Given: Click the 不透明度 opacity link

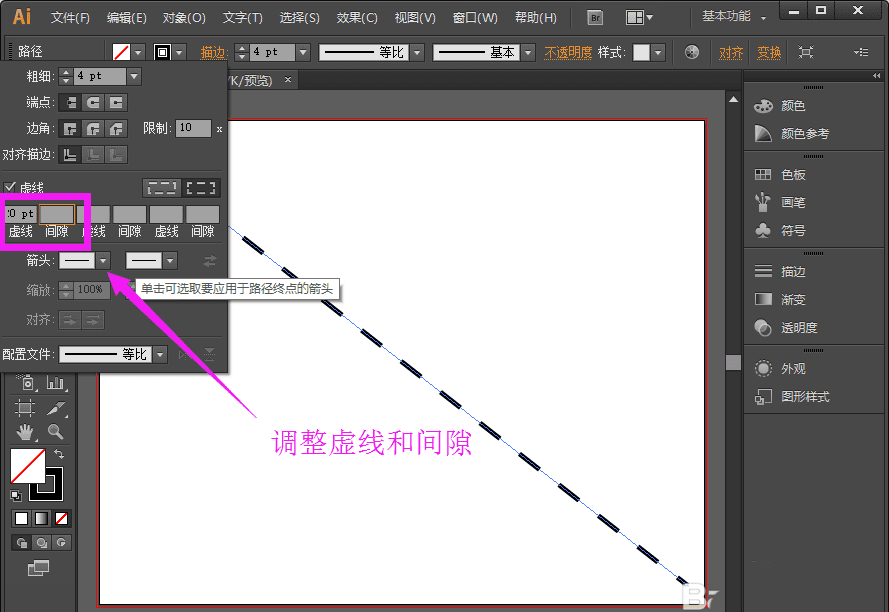Looking at the screenshot, I should coord(568,53).
